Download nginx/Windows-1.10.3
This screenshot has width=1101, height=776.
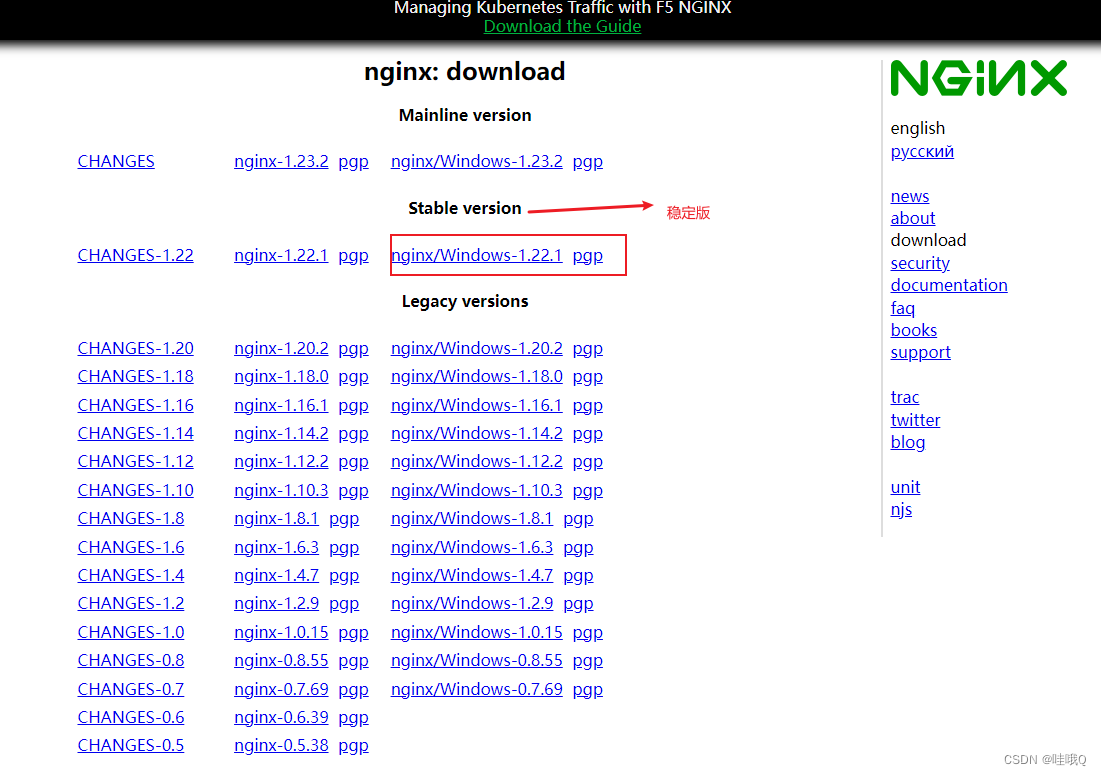pyautogui.click(x=477, y=490)
